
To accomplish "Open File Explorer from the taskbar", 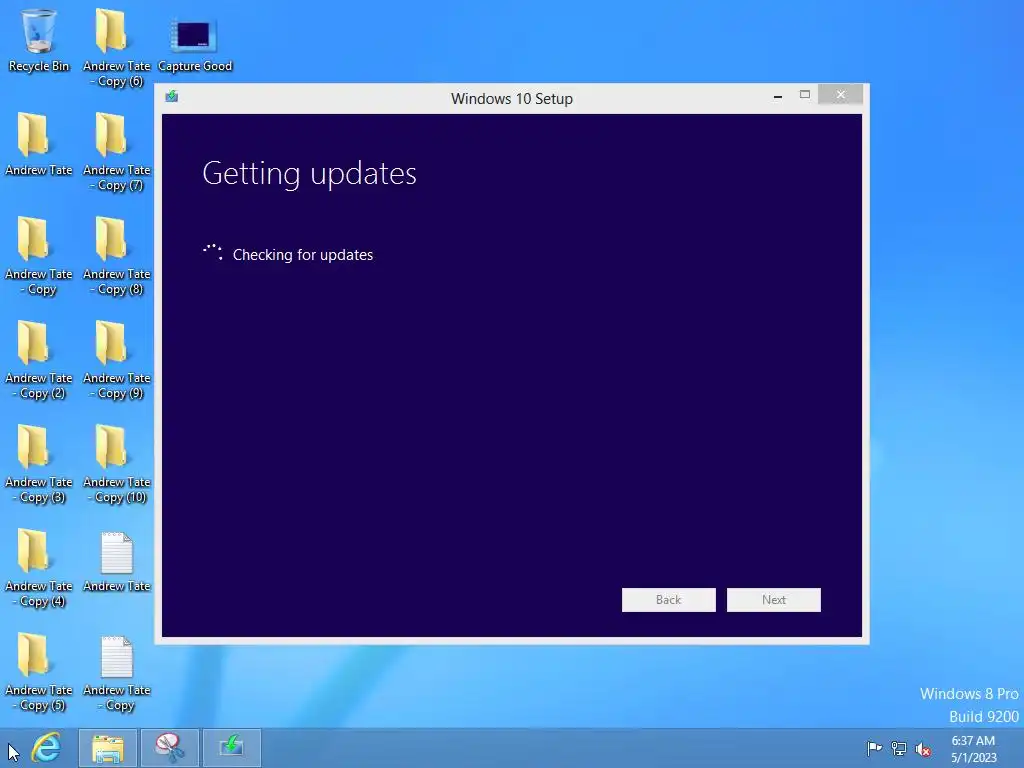I will (x=108, y=748).
